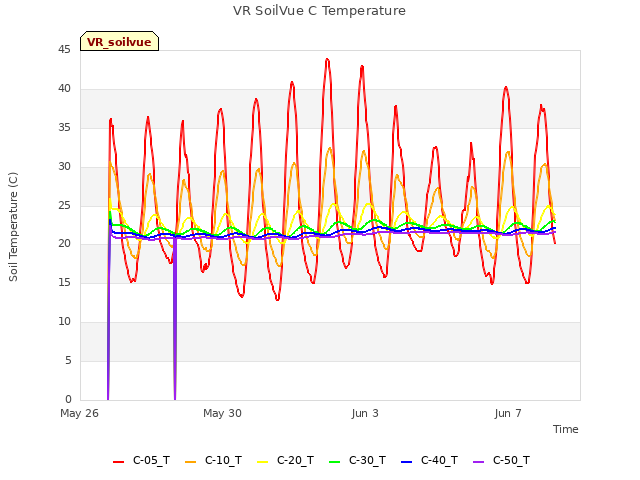Click the Soil Temperature (C) axis title
The width and height of the screenshot is (640, 480).
[13, 227]
